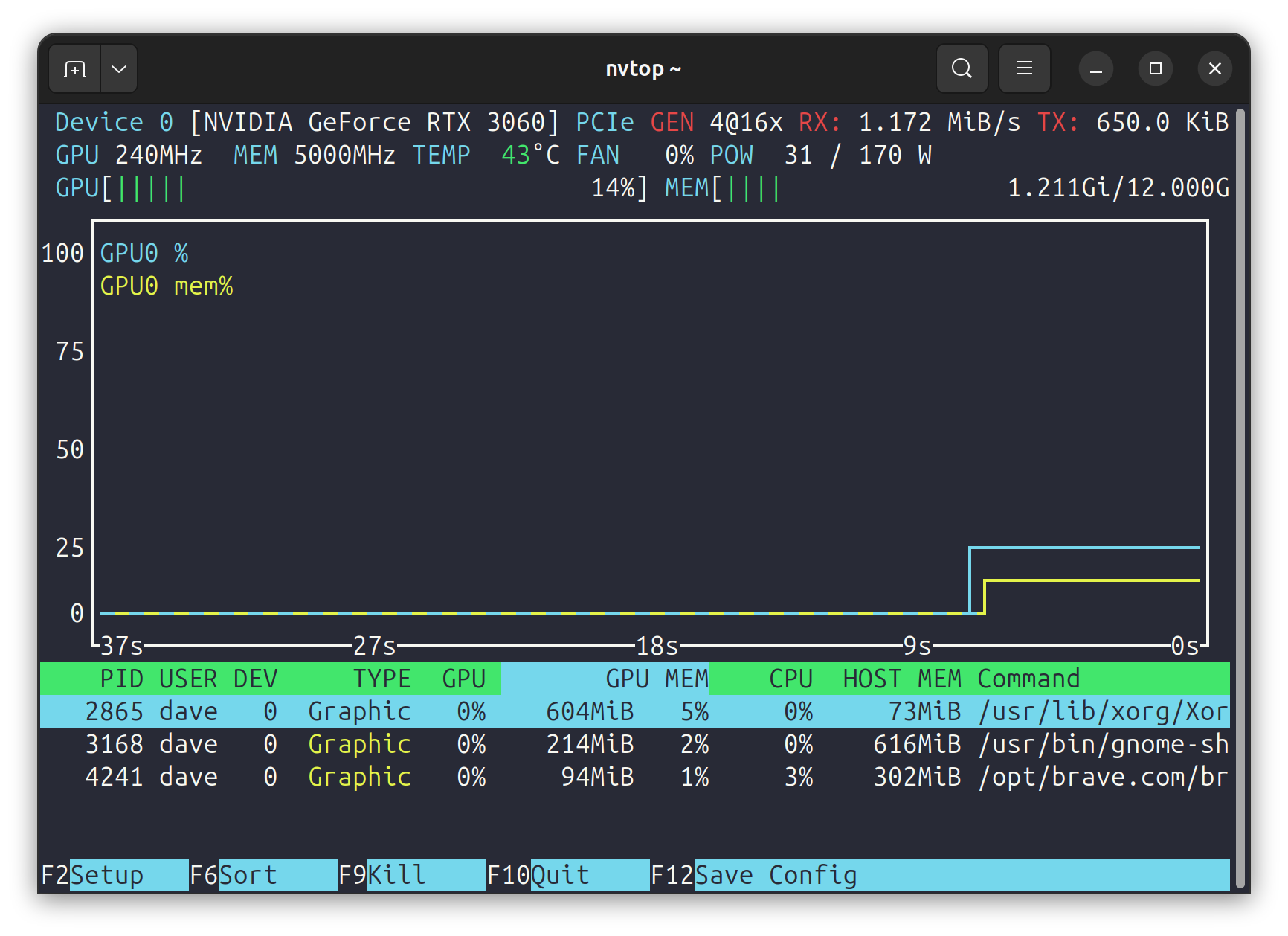
Task: Select TYPE column header
Action: click(x=382, y=679)
